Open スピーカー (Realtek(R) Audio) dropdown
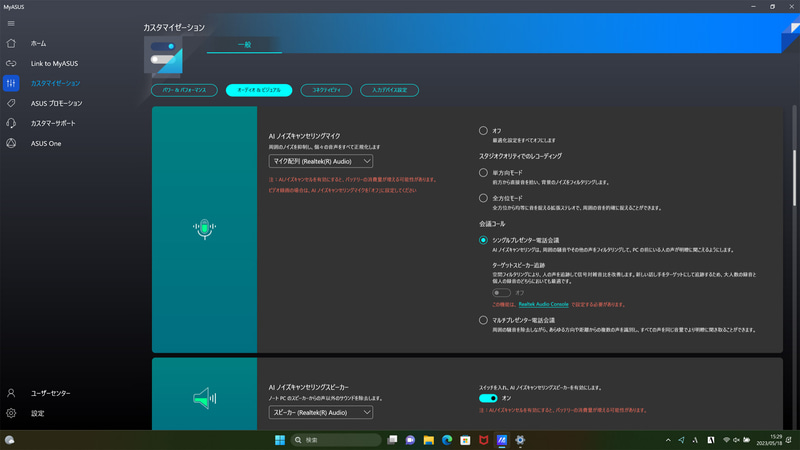Screen dimensions: 800x450 pos(321,412)
